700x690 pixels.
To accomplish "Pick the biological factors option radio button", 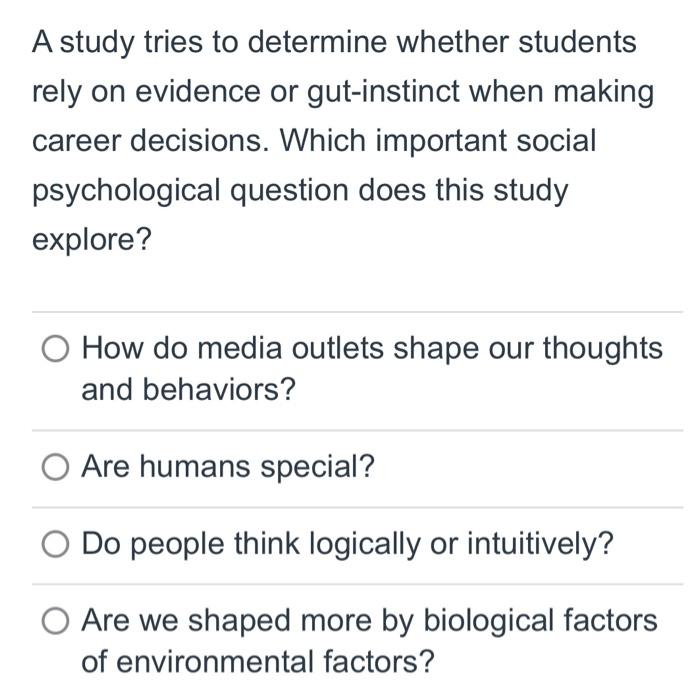I will point(56,621).
